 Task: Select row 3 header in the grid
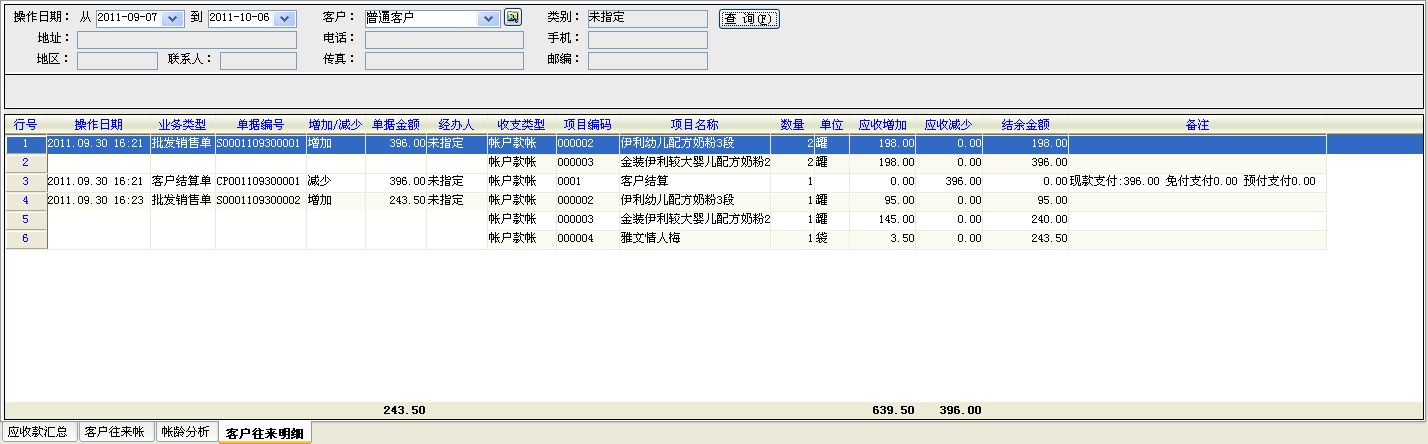tap(26, 182)
